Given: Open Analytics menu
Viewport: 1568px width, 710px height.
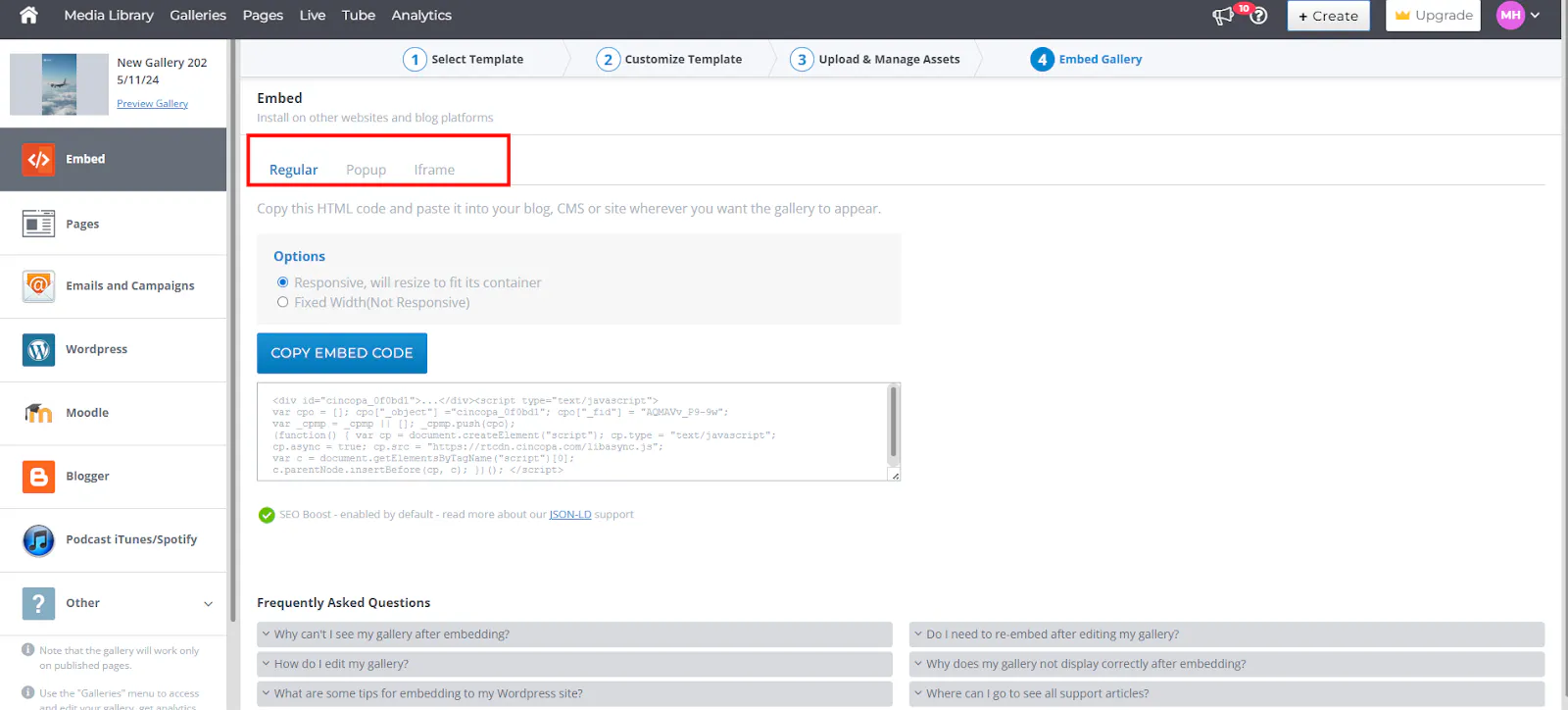Looking at the screenshot, I should pos(421,16).
